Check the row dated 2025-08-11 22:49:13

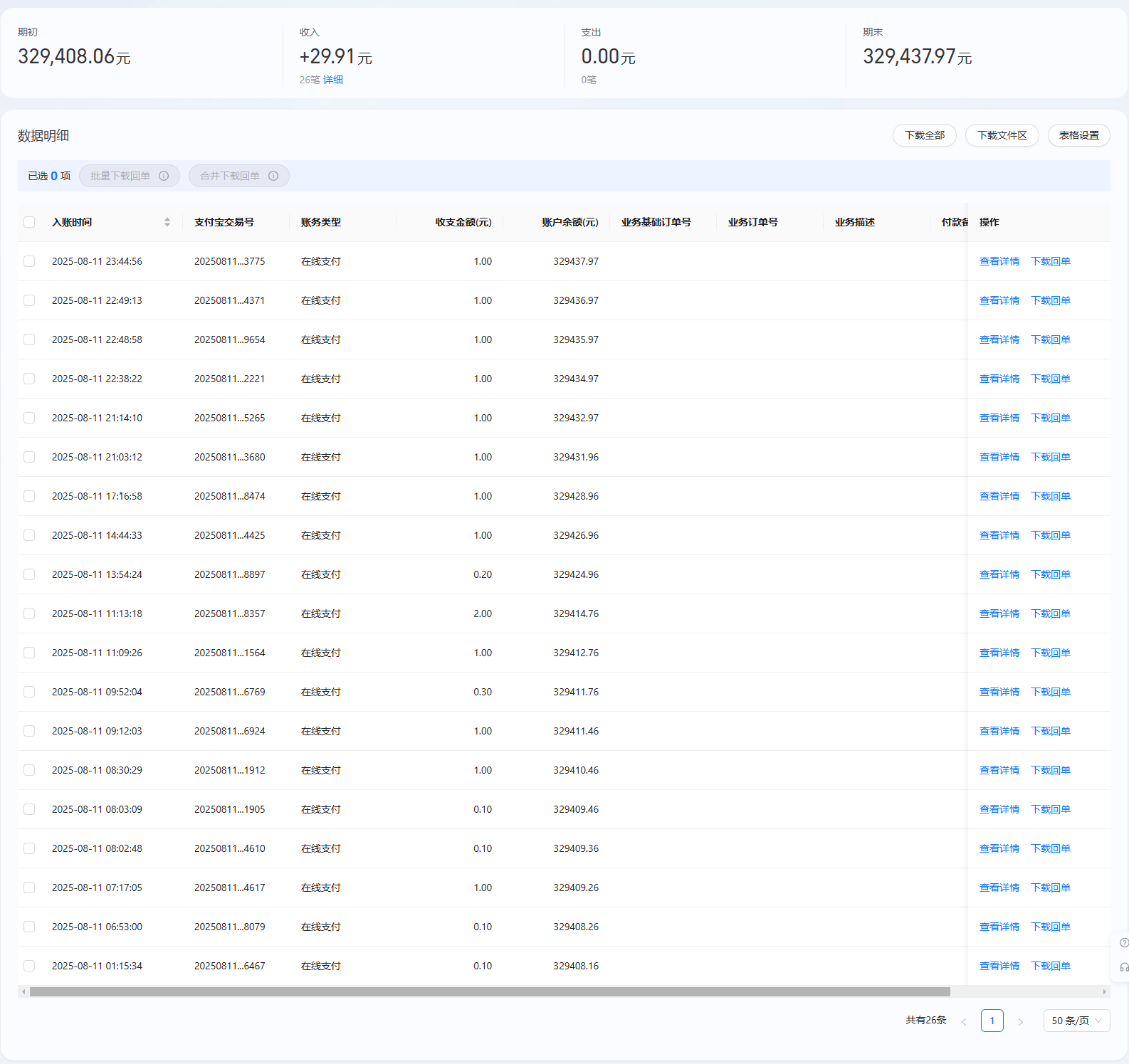(29, 300)
